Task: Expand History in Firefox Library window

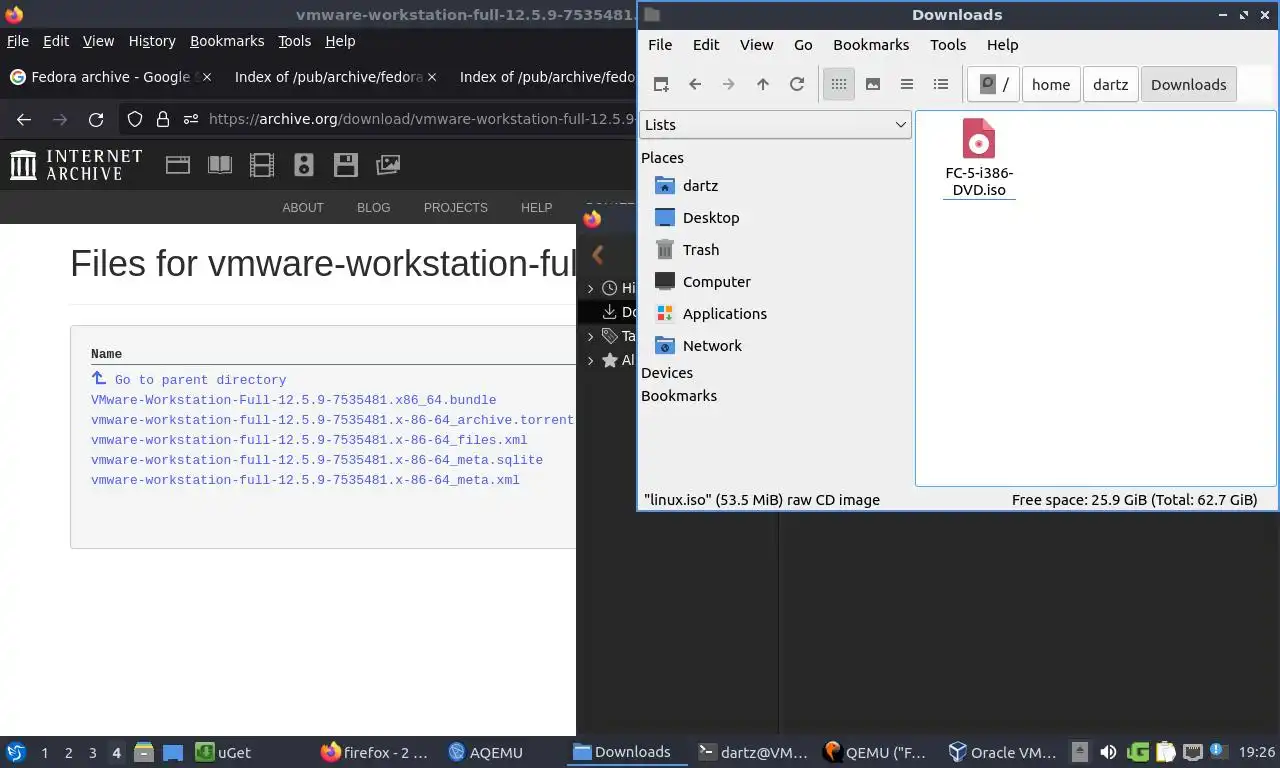Action: [591, 288]
